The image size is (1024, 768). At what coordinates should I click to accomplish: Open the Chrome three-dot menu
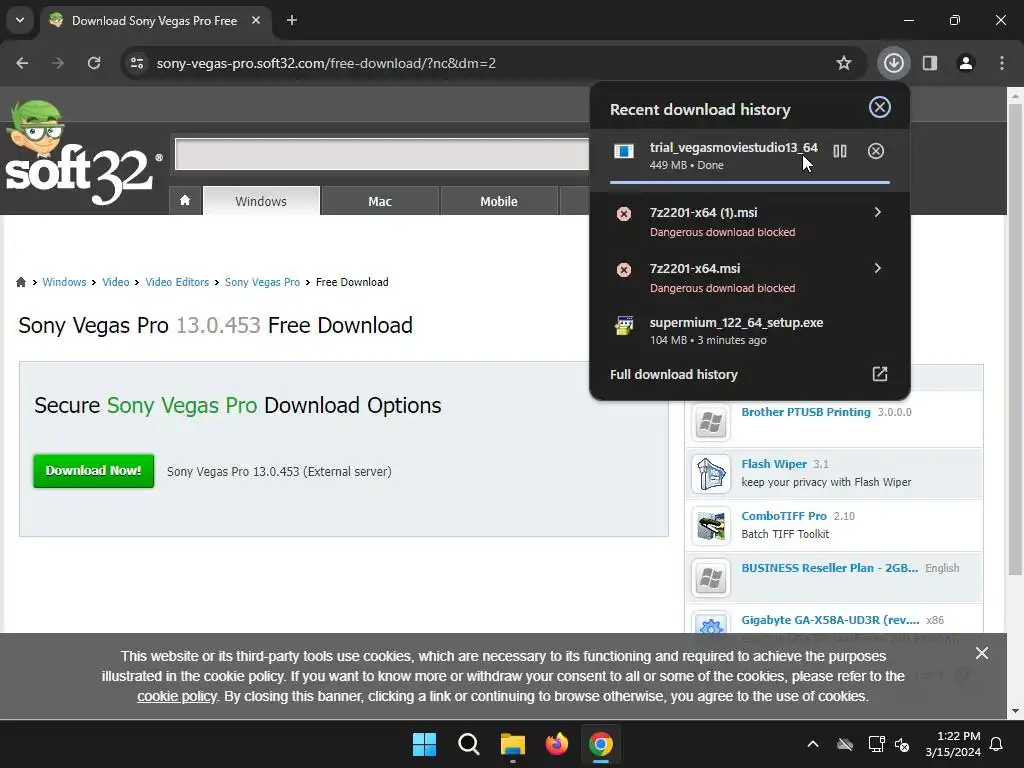1002,63
